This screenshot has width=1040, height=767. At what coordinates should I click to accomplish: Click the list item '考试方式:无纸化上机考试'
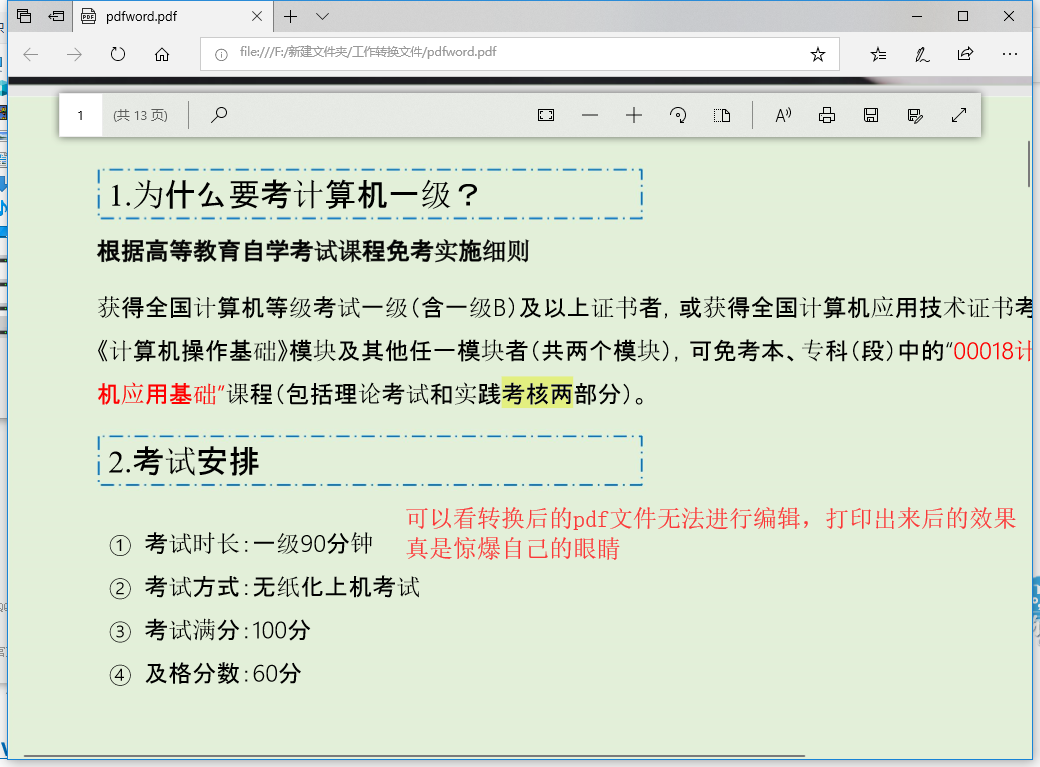[283, 587]
